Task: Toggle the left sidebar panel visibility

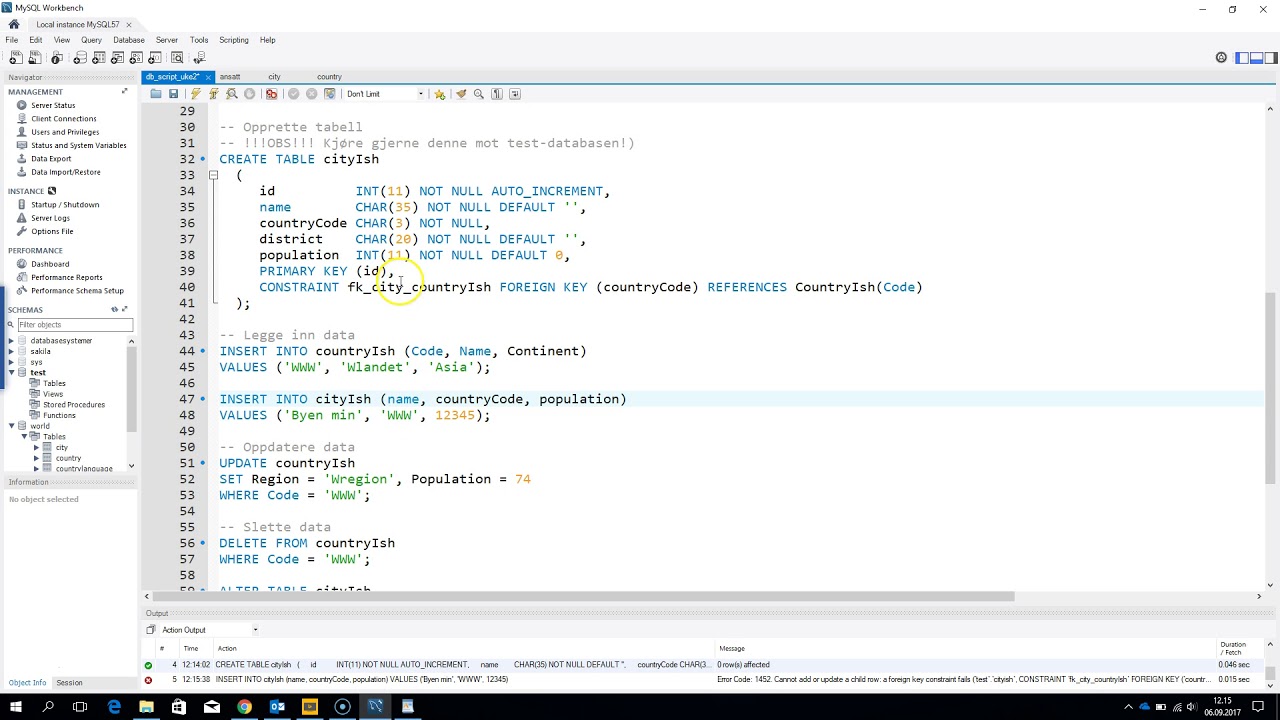Action: coord(1242,58)
